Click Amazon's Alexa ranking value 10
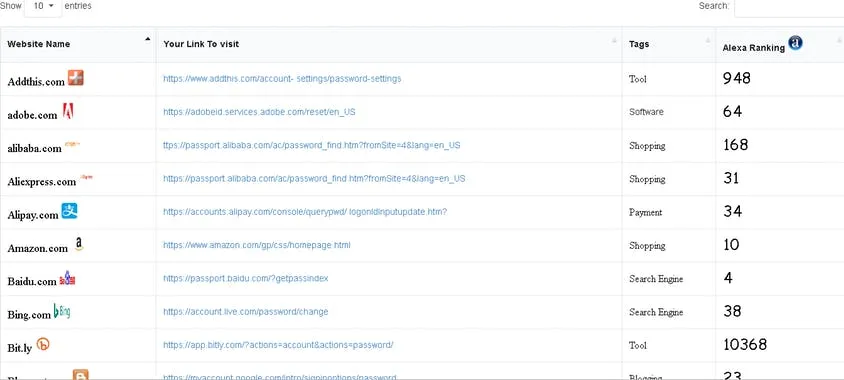 click(731, 245)
